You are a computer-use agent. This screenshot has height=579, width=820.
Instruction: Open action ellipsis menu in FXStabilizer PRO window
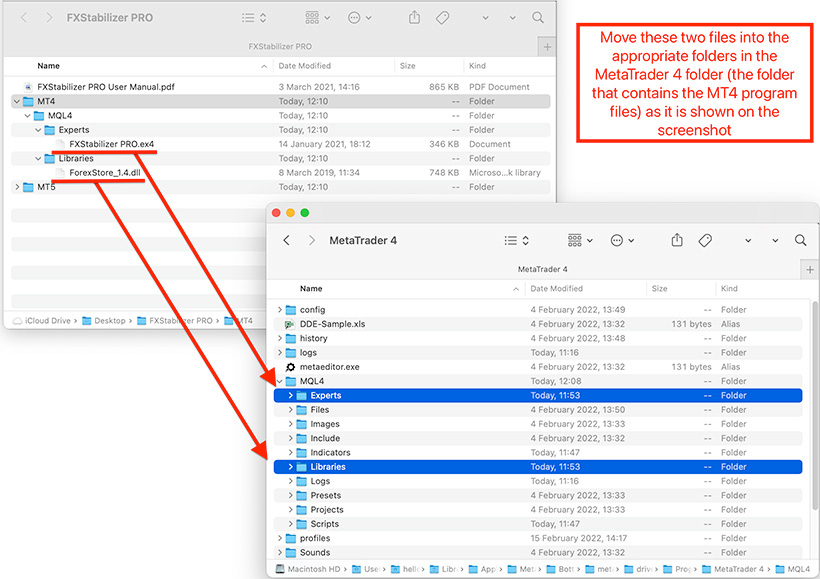359,18
